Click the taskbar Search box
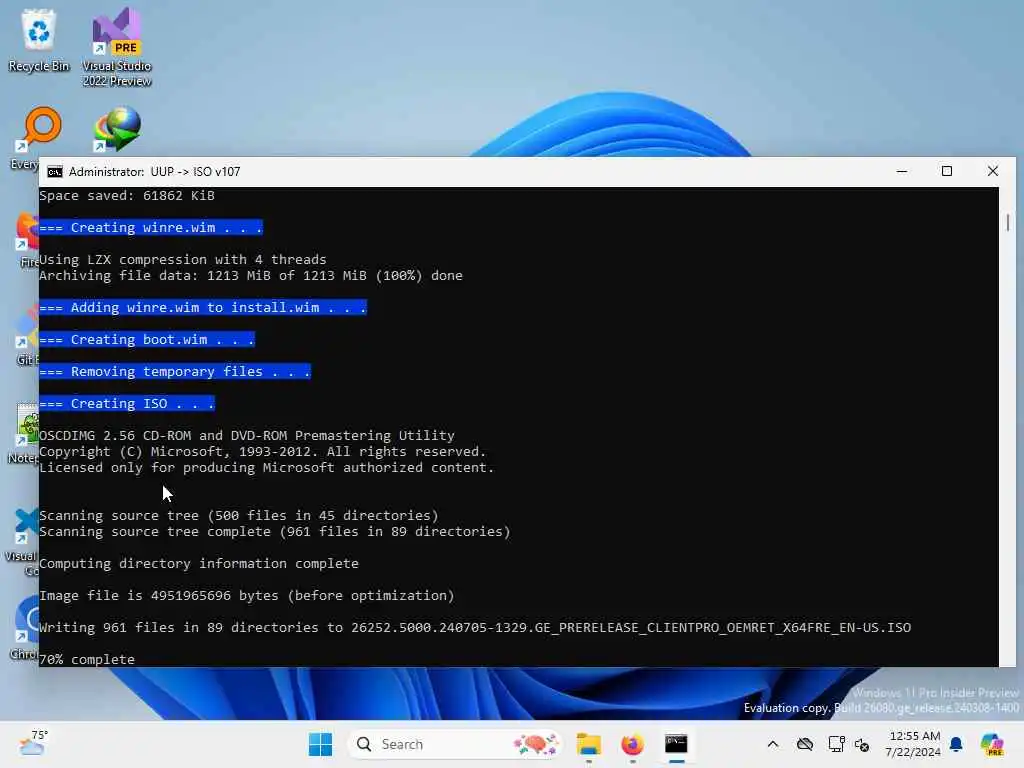 [455, 744]
